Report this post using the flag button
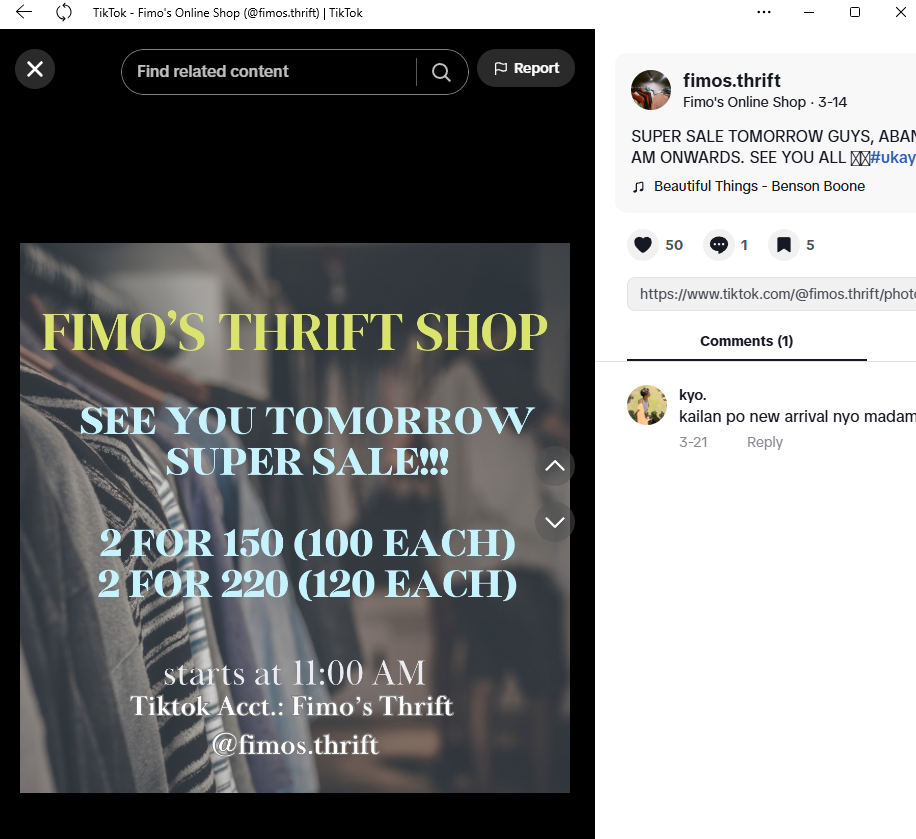The image size is (916, 839). [526, 68]
